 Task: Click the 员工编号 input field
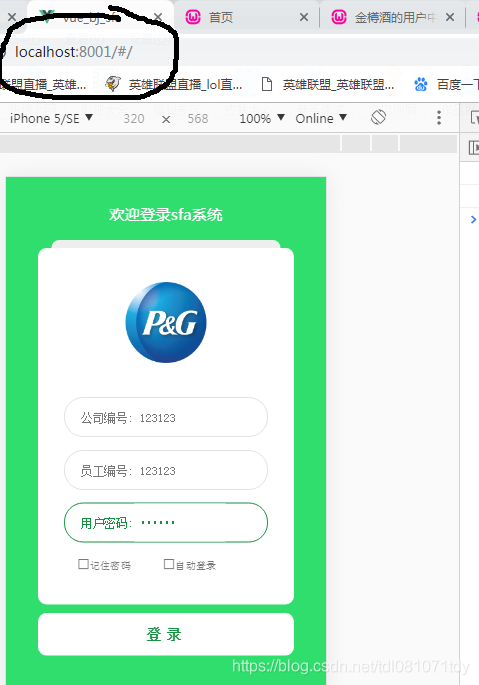click(166, 470)
